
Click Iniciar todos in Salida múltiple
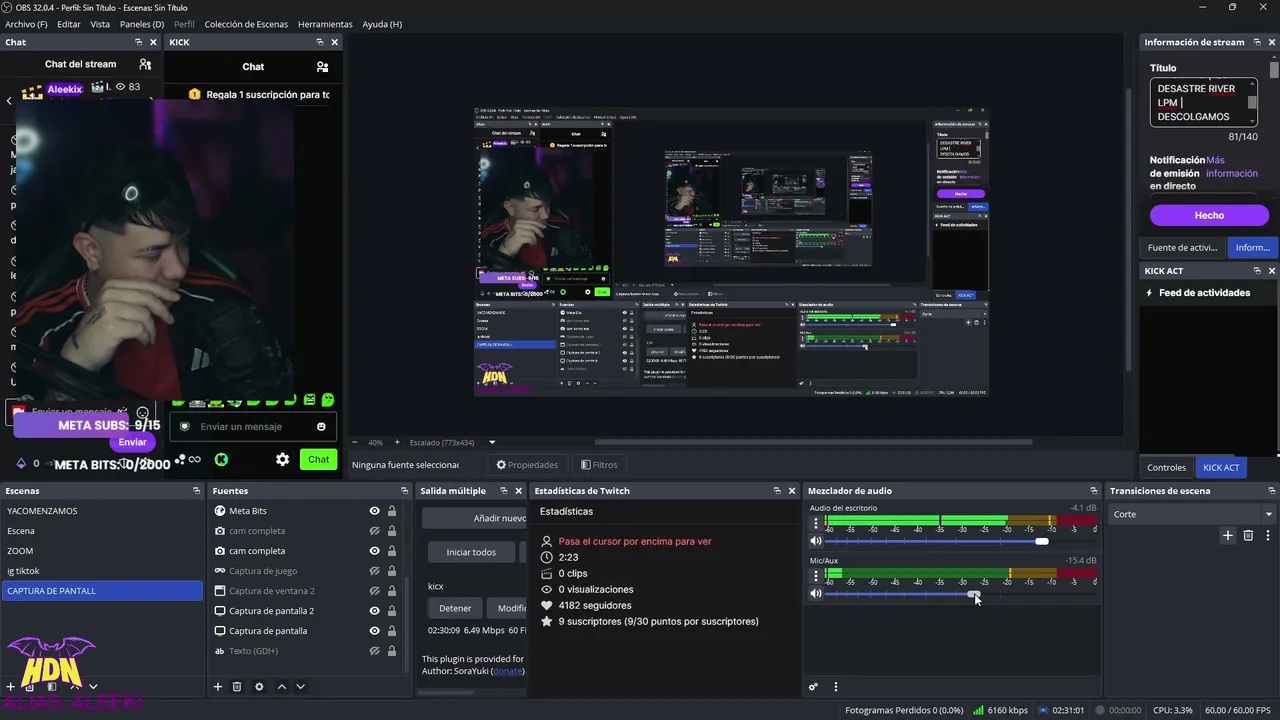coord(471,552)
